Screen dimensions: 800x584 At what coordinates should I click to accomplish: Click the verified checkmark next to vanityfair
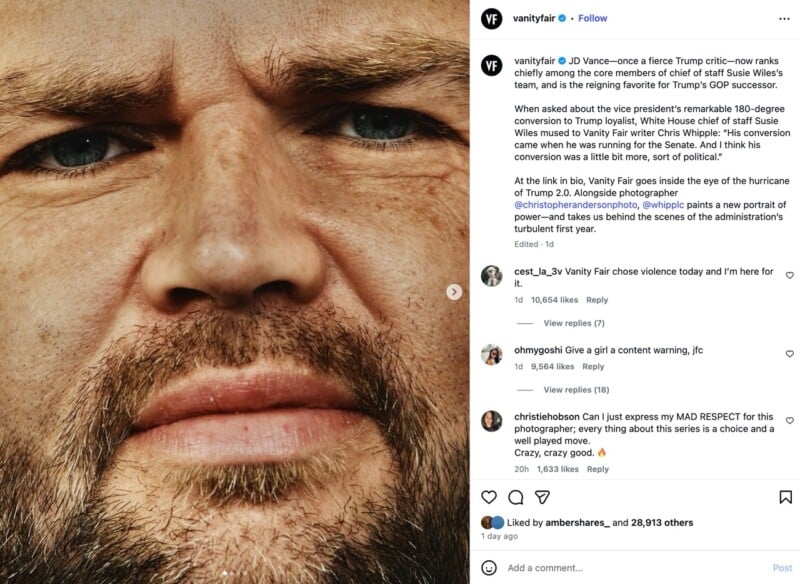click(561, 17)
